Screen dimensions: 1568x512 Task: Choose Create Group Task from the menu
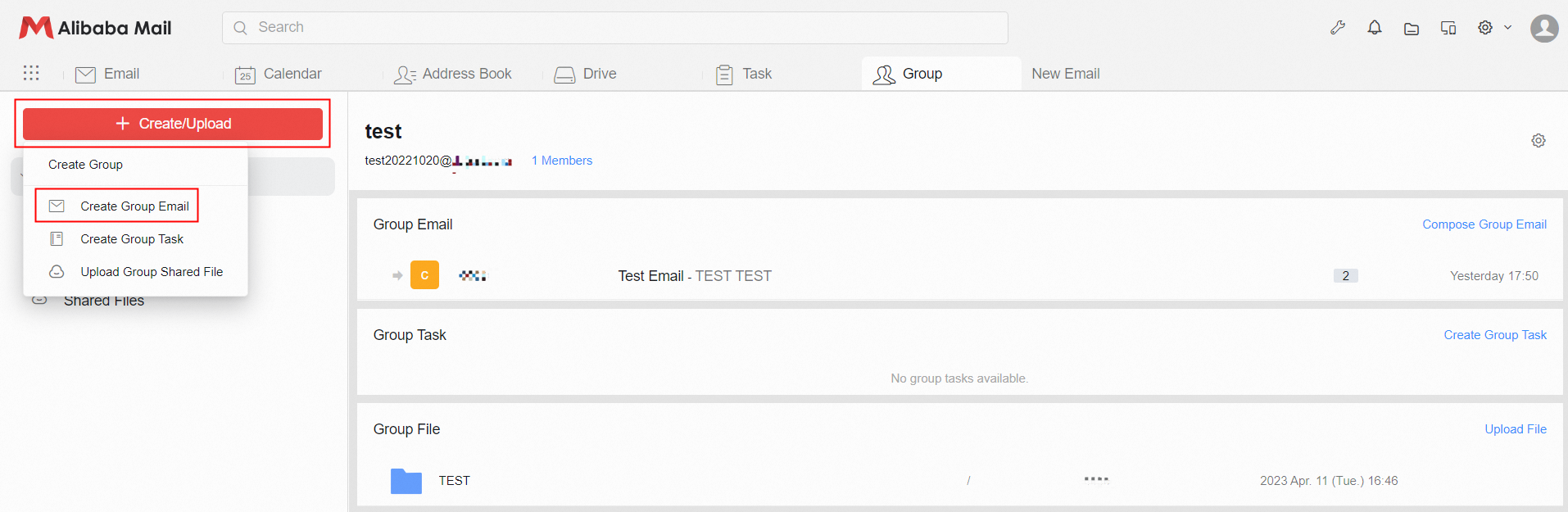click(132, 239)
